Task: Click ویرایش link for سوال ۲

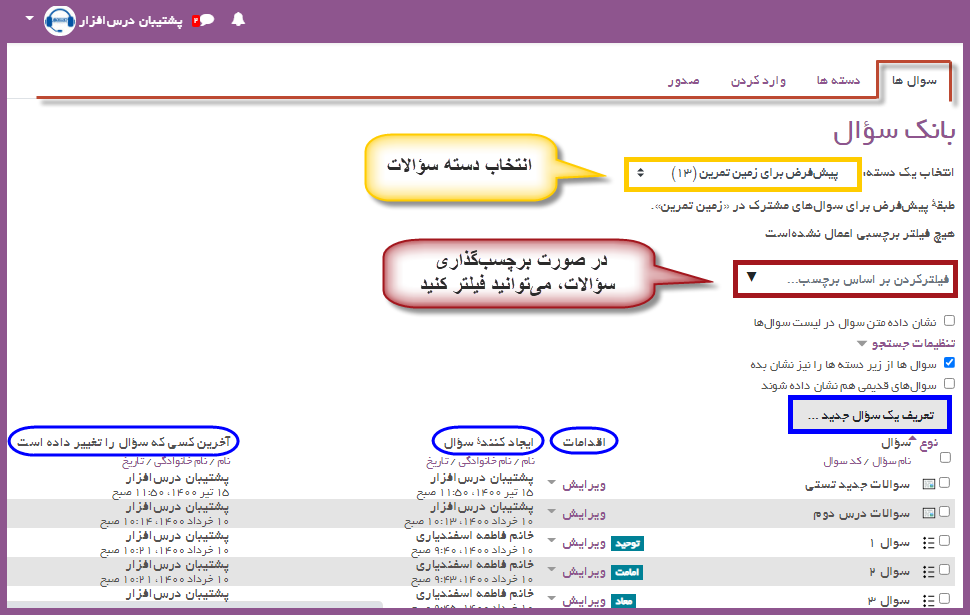Action: coord(583,572)
